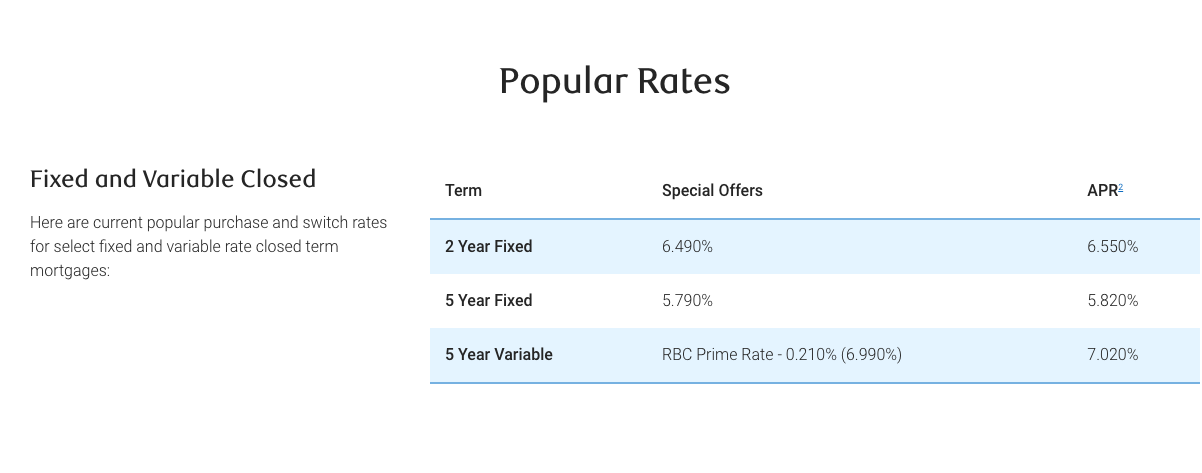Click the Popular Rates heading
1202x473 pixels.
coord(614,82)
